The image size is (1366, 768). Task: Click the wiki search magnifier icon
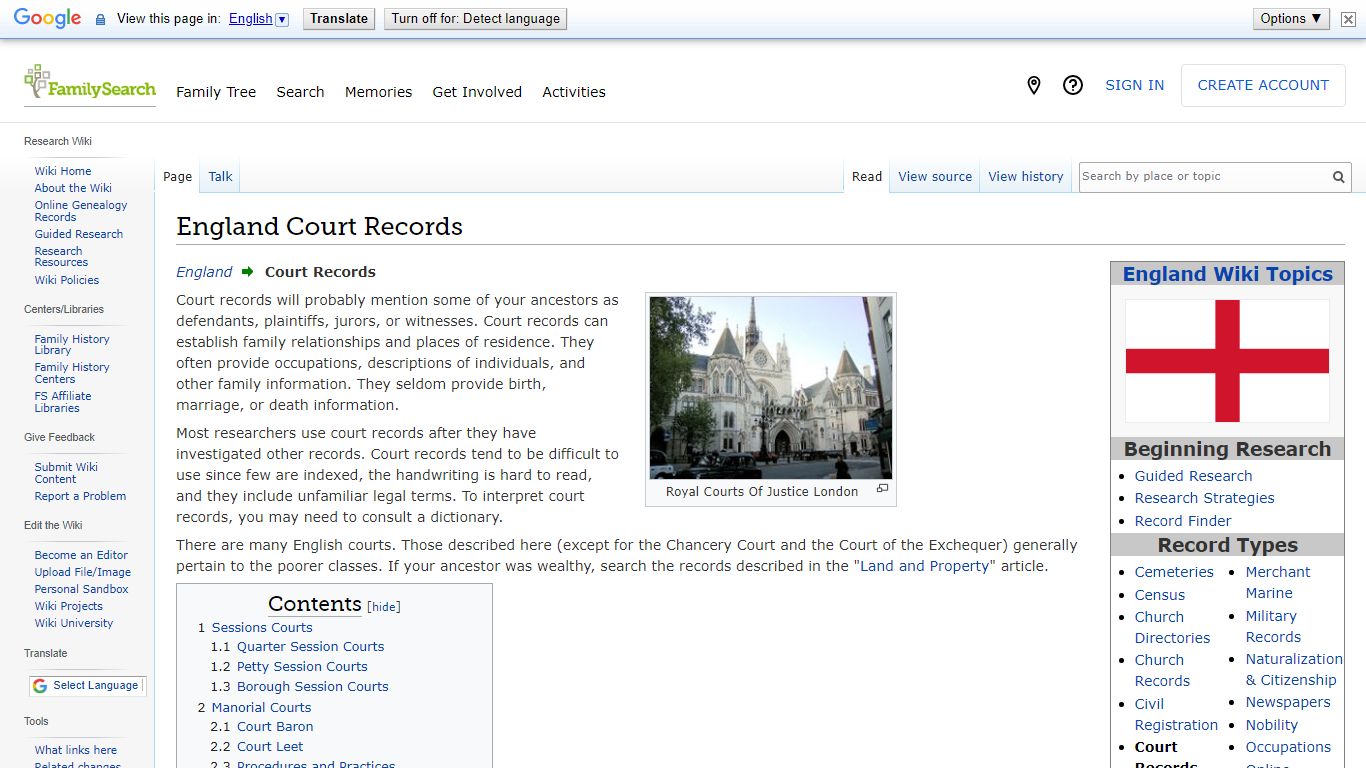tap(1338, 177)
